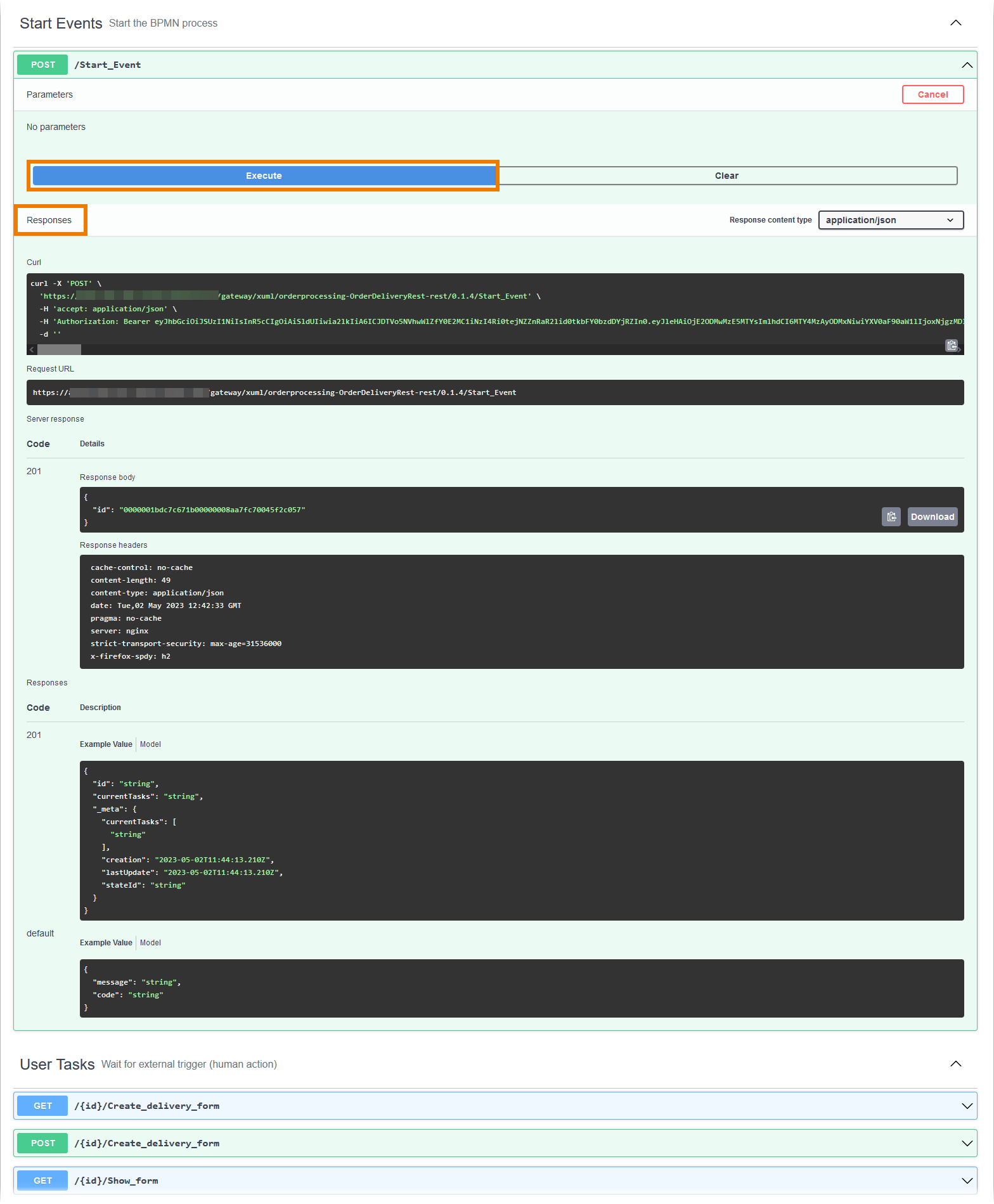Click the Execute button
Viewport: 994px width, 1204px height.
tap(264, 176)
